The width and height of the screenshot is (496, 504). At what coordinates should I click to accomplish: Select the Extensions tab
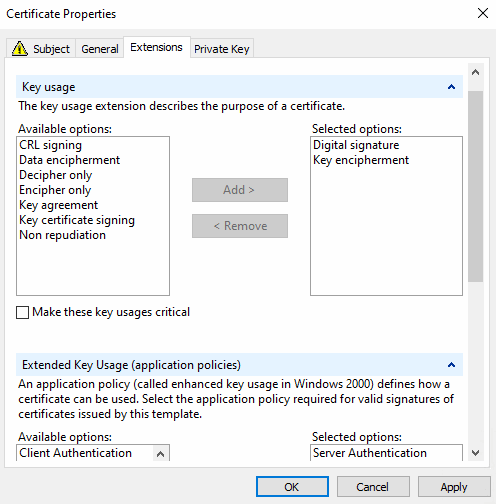(x=156, y=47)
